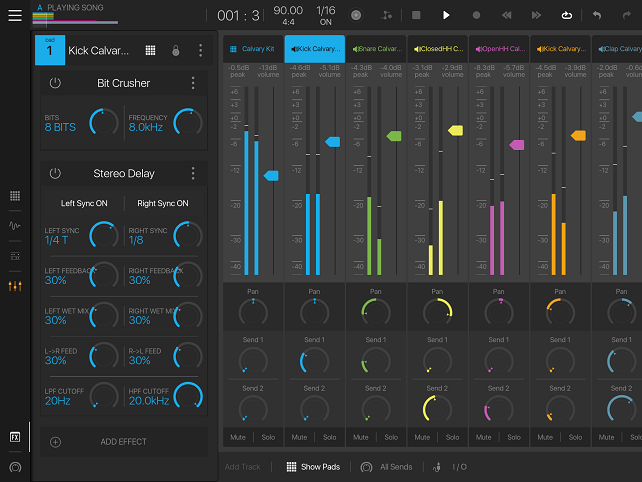The image size is (642, 482).
Task: Click the BITS knob
Action: [104, 122]
